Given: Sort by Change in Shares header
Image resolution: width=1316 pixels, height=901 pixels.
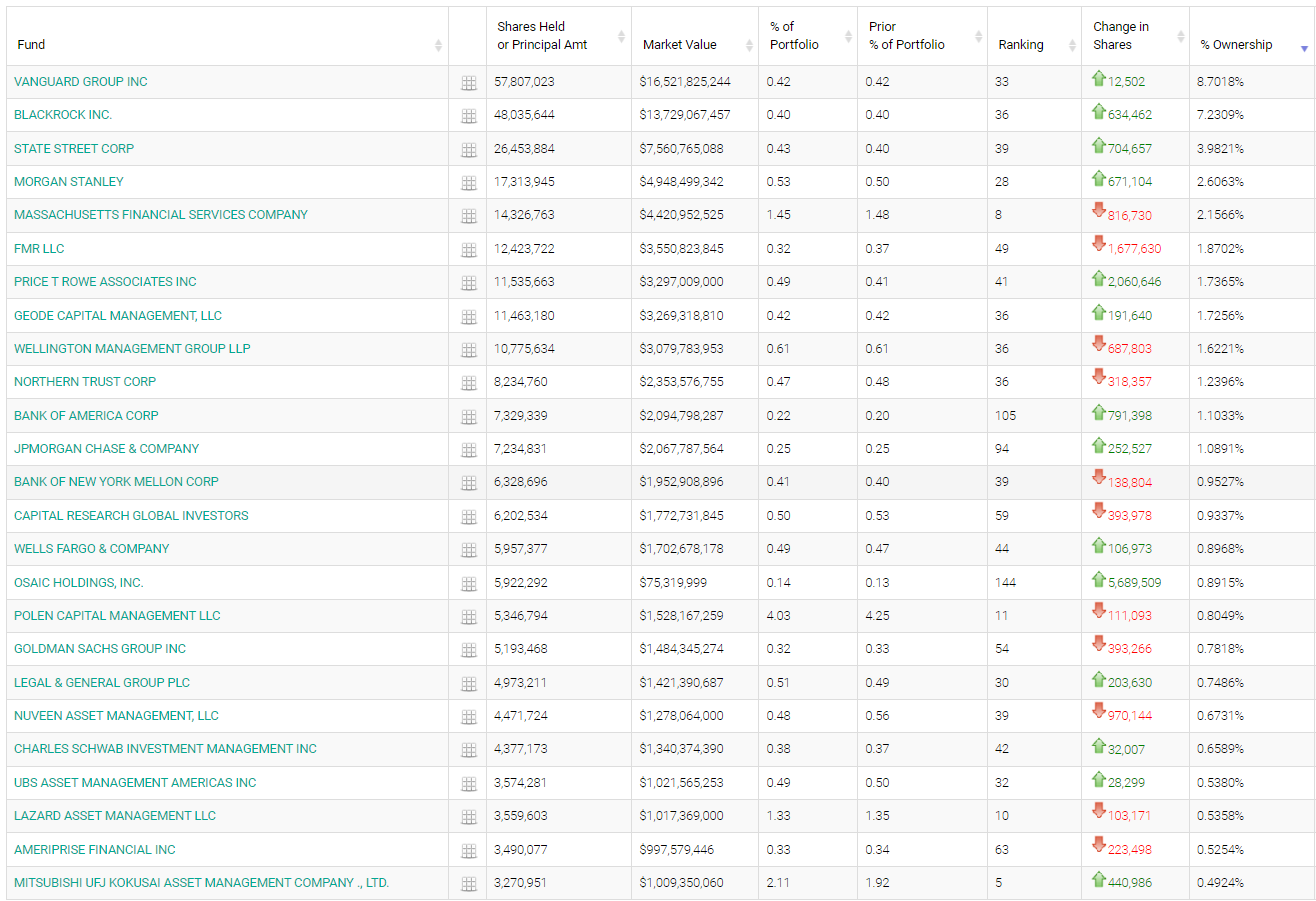Looking at the screenshot, I should [x=1135, y=36].
